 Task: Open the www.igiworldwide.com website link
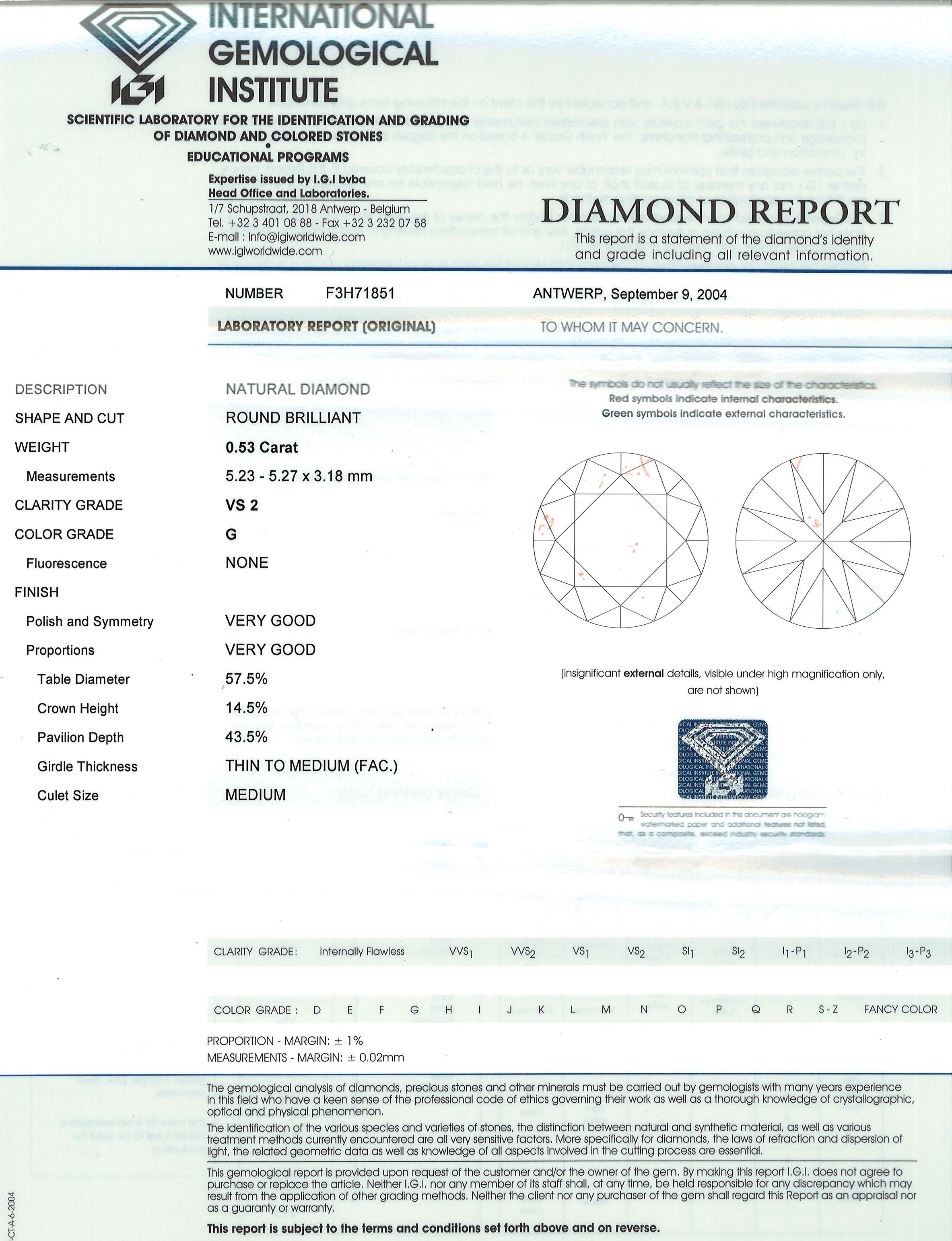tap(265, 251)
